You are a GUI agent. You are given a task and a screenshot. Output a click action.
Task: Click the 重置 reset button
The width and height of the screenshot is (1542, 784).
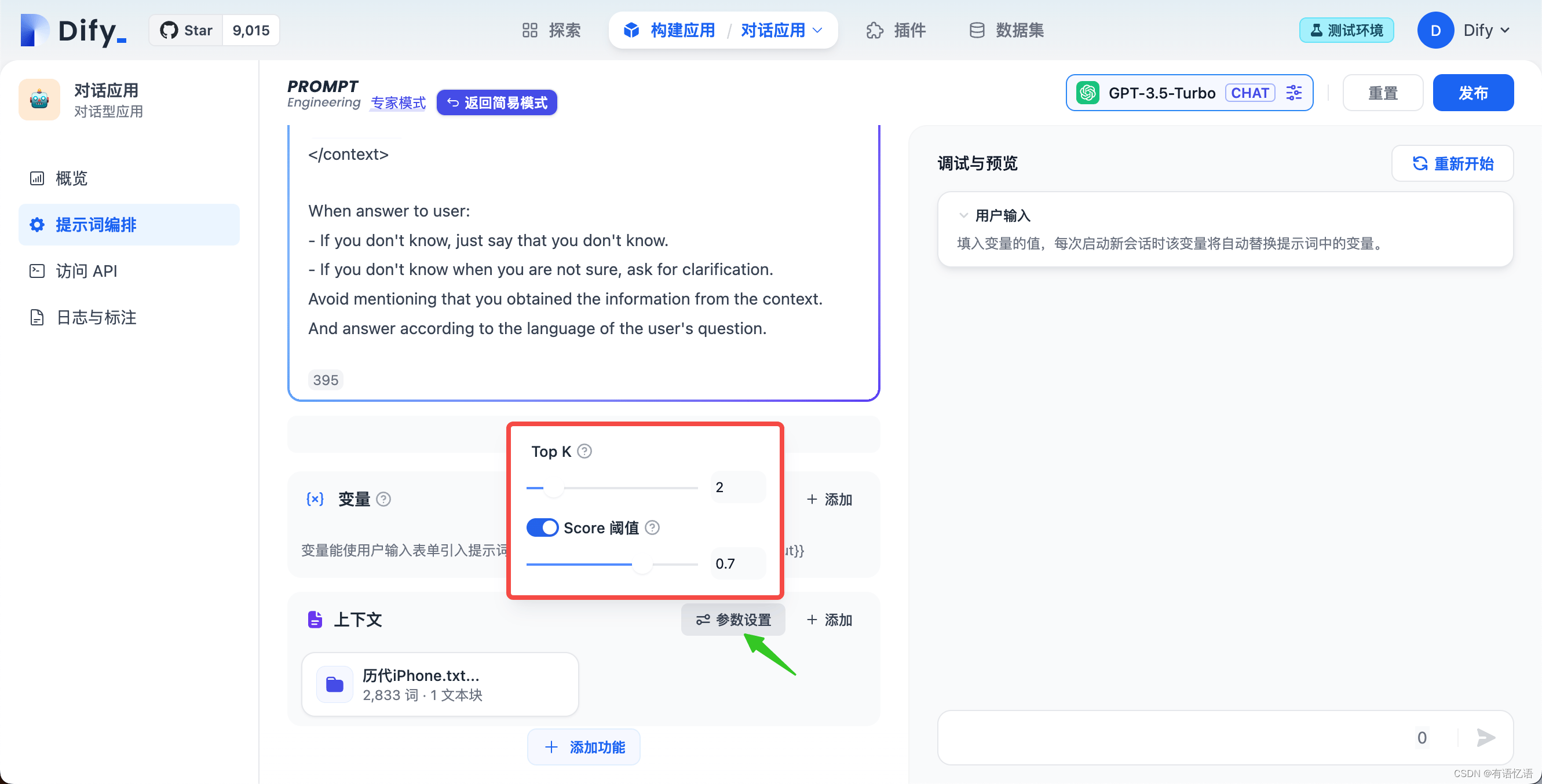pyautogui.click(x=1382, y=93)
